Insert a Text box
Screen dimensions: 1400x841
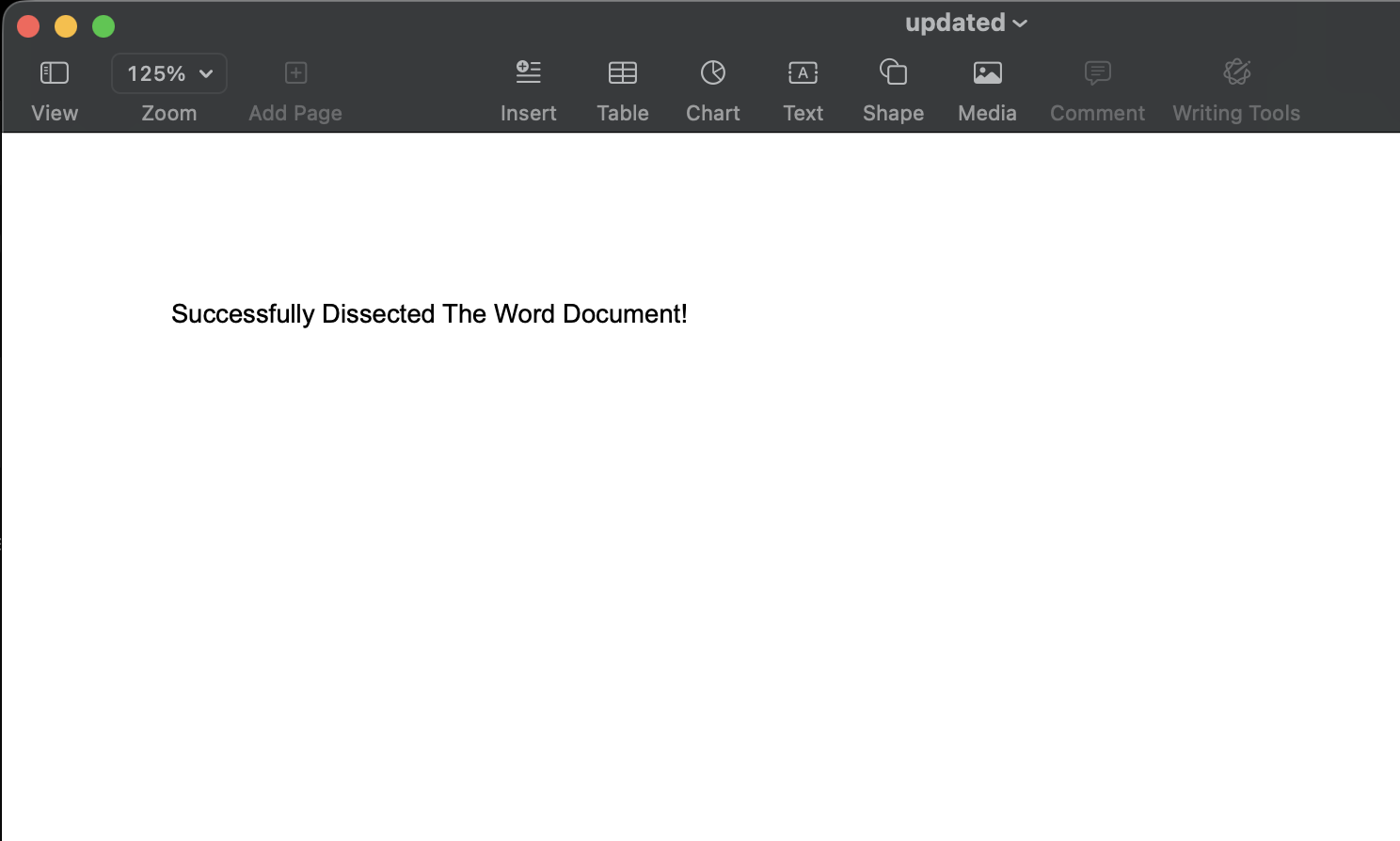click(x=803, y=73)
